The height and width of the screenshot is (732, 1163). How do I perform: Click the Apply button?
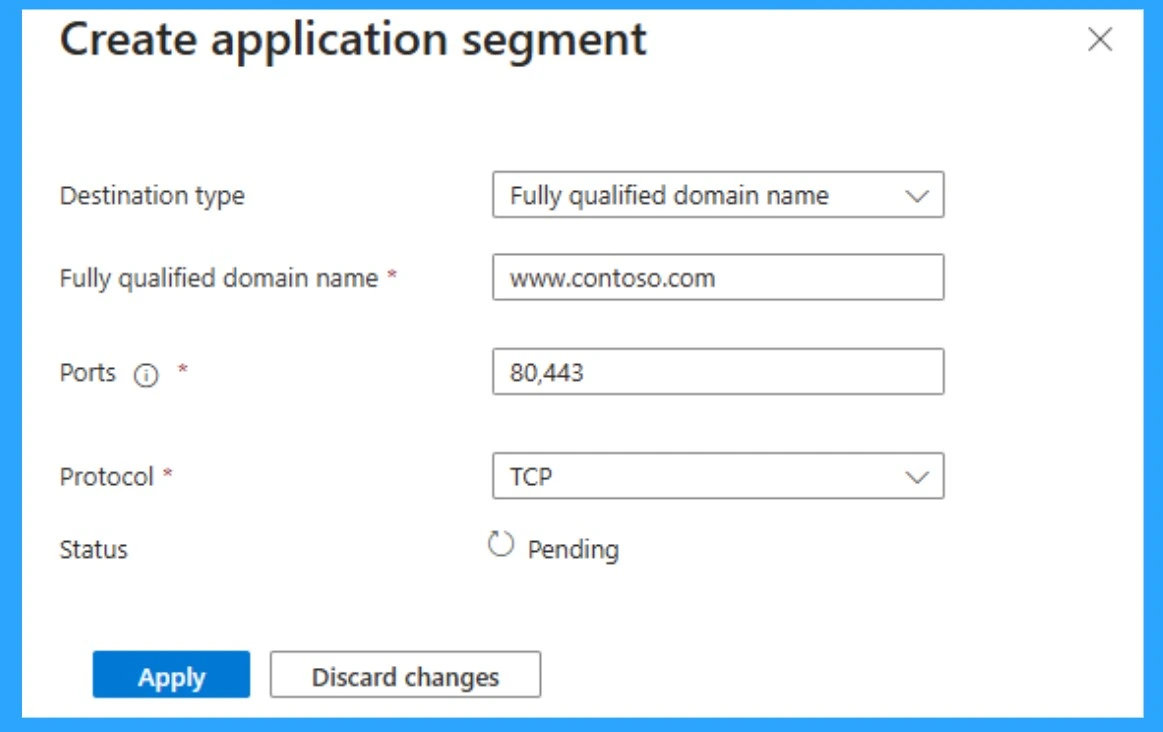(x=171, y=675)
